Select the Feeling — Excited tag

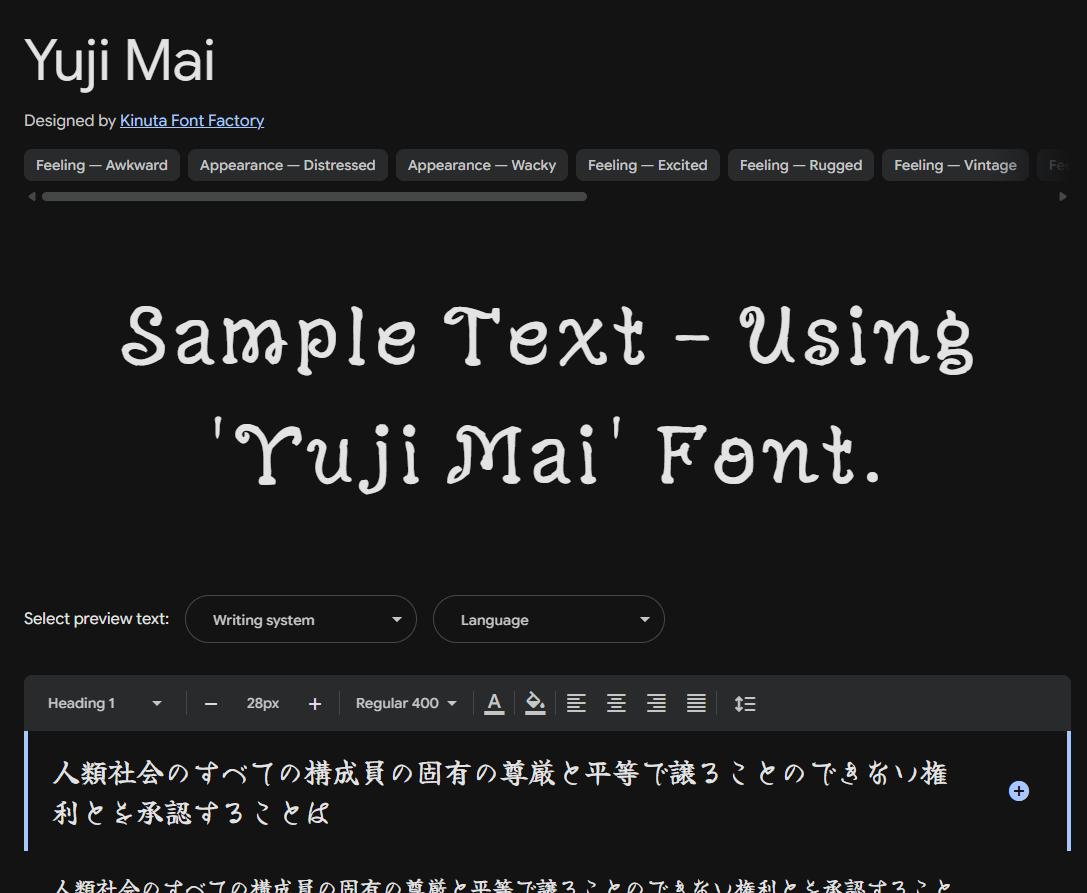click(x=647, y=165)
